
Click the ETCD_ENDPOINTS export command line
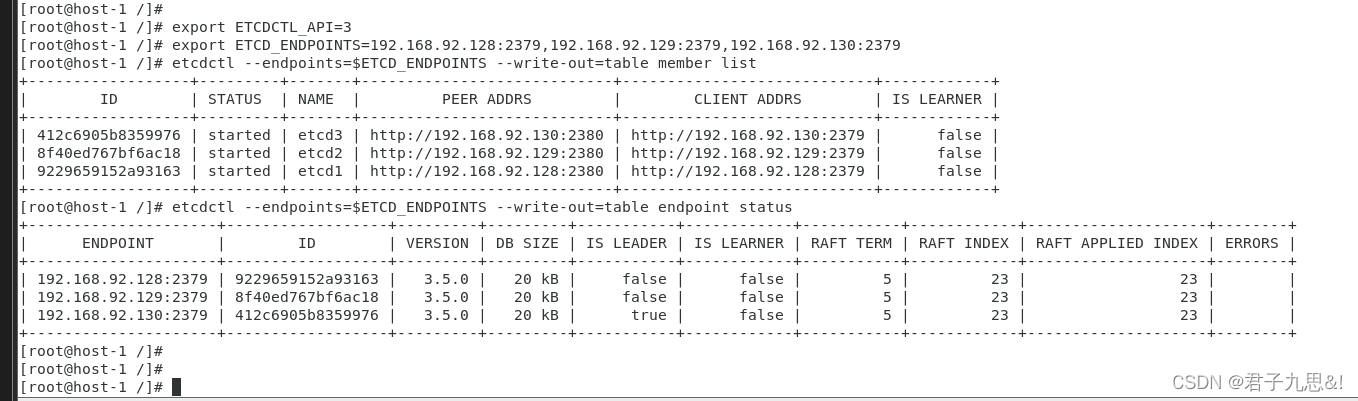[536, 45]
